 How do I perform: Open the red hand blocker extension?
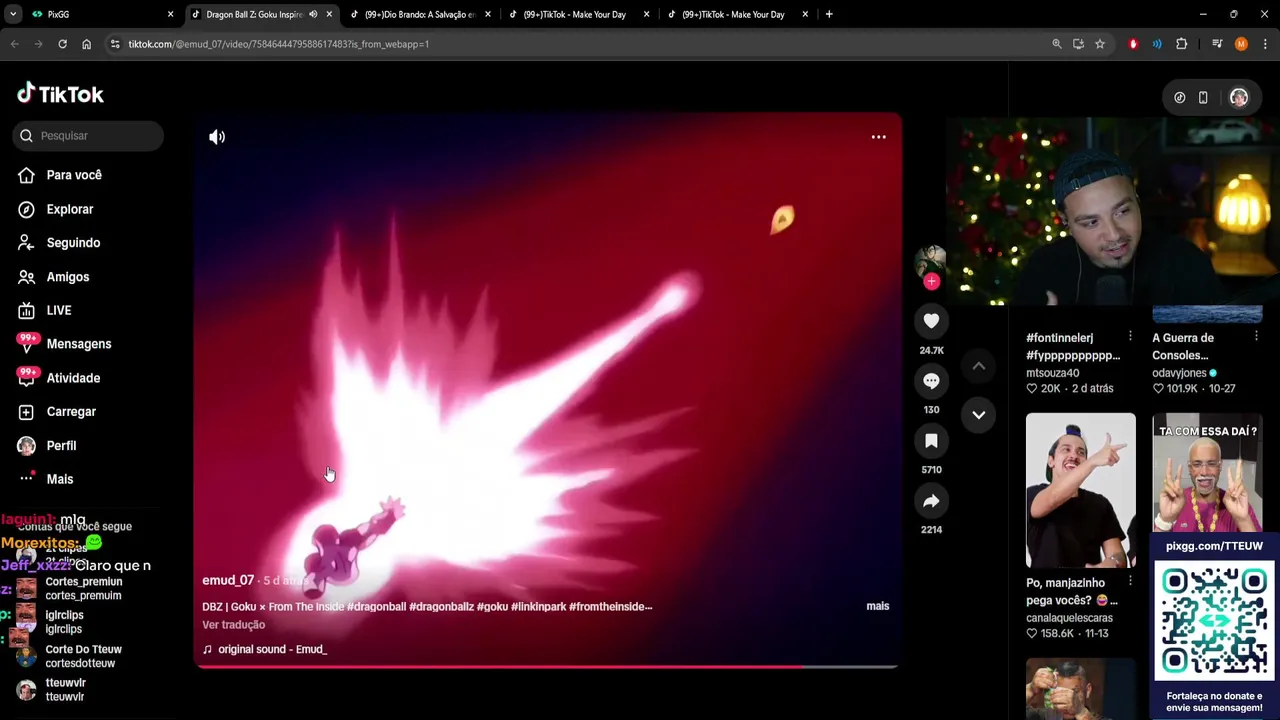click(x=1133, y=44)
